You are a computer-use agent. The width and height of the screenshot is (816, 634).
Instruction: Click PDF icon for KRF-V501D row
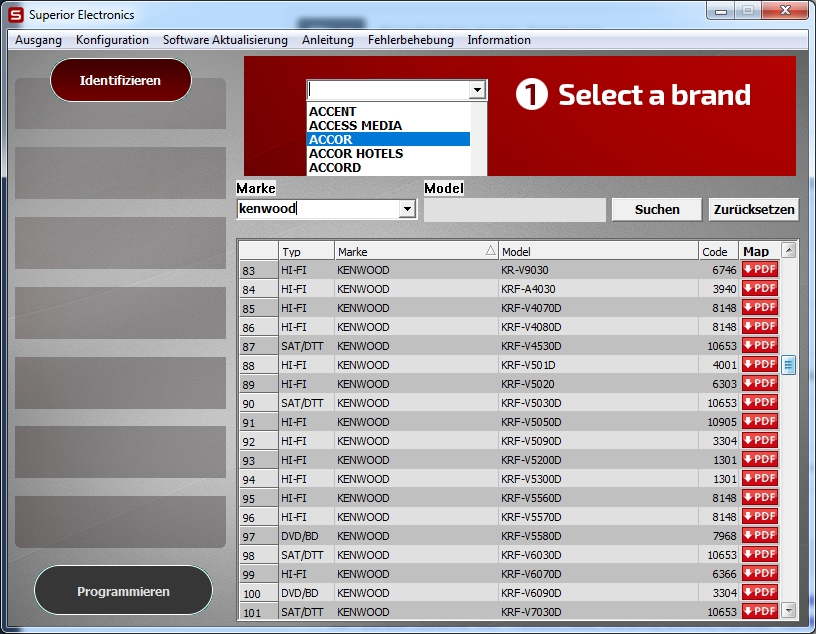760,365
